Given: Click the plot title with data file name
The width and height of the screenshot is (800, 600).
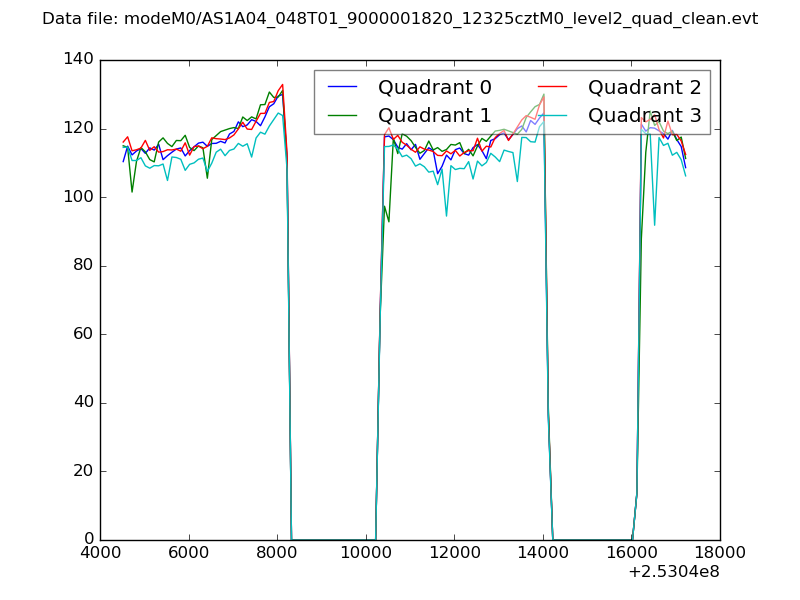Looking at the screenshot, I should tap(400, 19).
